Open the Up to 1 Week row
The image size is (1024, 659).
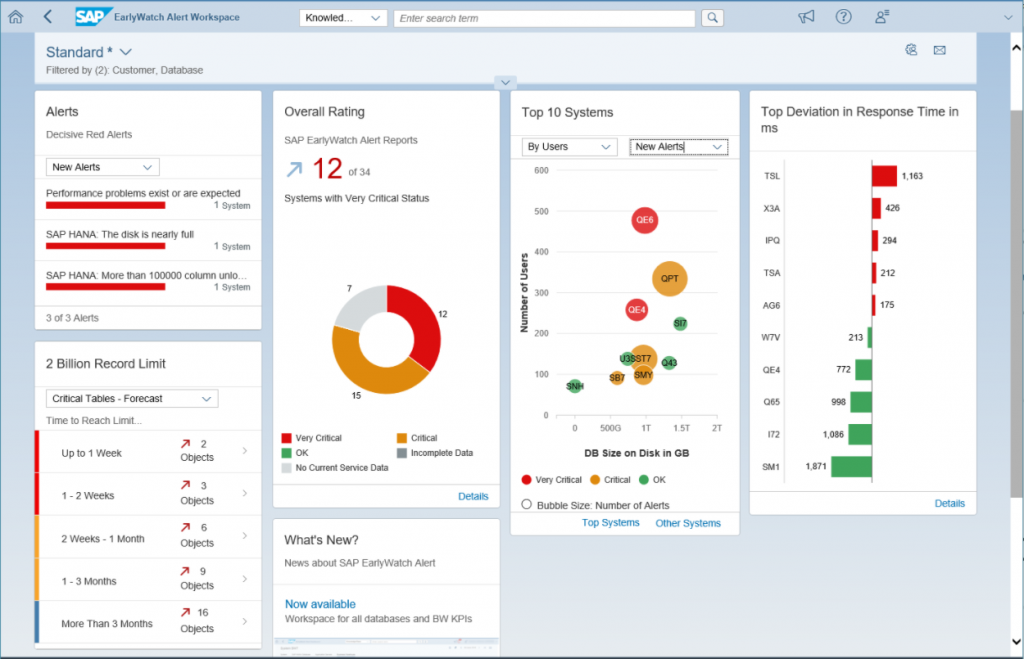coord(148,452)
